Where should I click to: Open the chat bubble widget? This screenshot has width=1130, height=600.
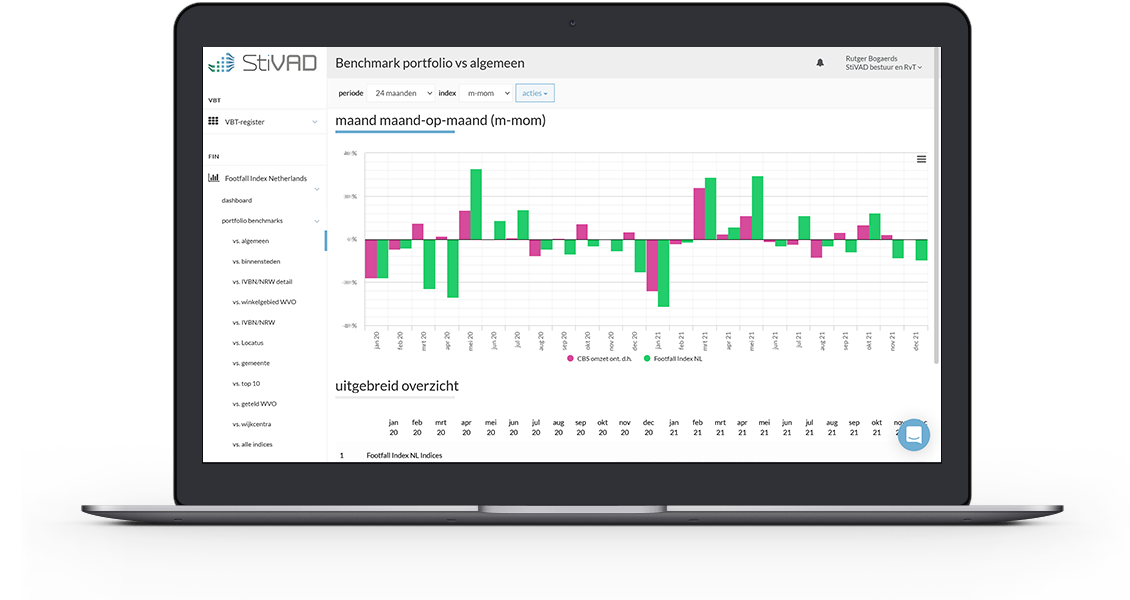pos(914,435)
